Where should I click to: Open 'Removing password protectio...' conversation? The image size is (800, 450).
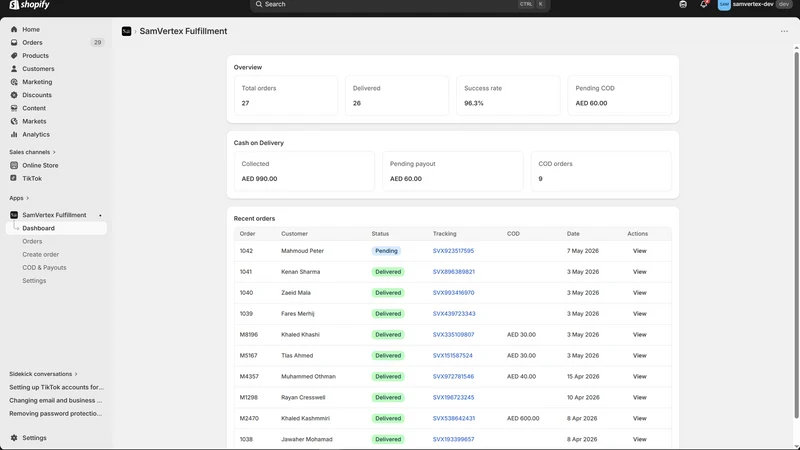56,414
